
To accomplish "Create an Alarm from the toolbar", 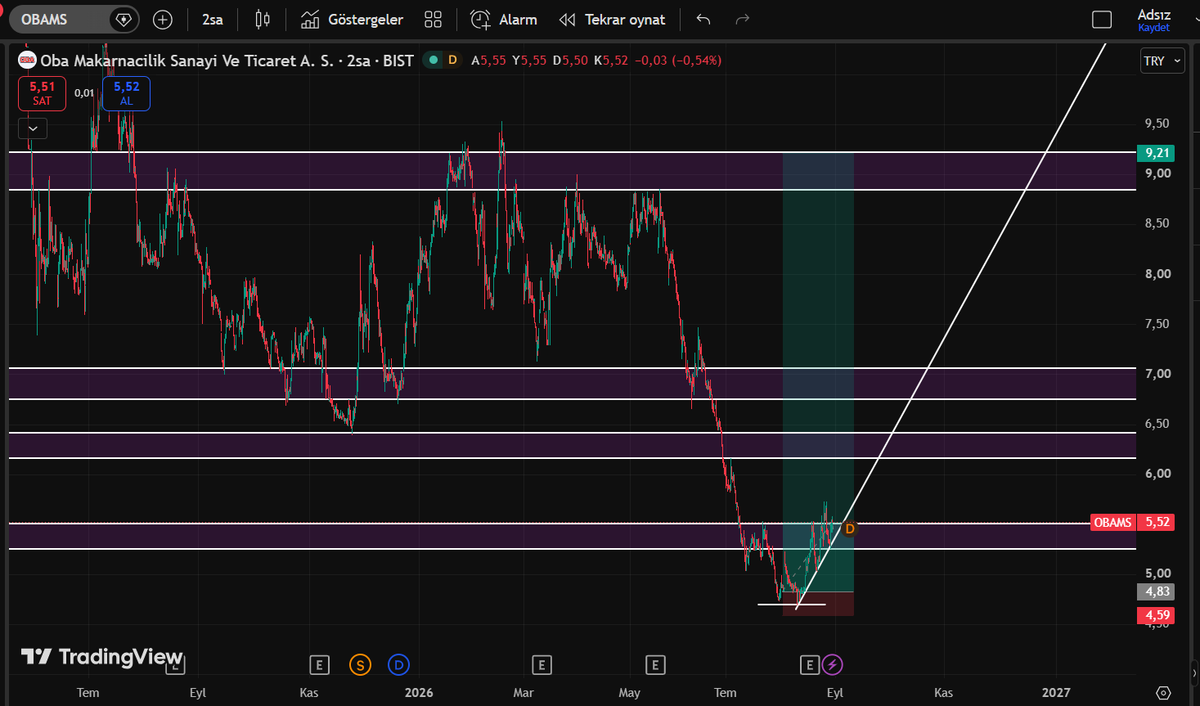I will 504,19.
